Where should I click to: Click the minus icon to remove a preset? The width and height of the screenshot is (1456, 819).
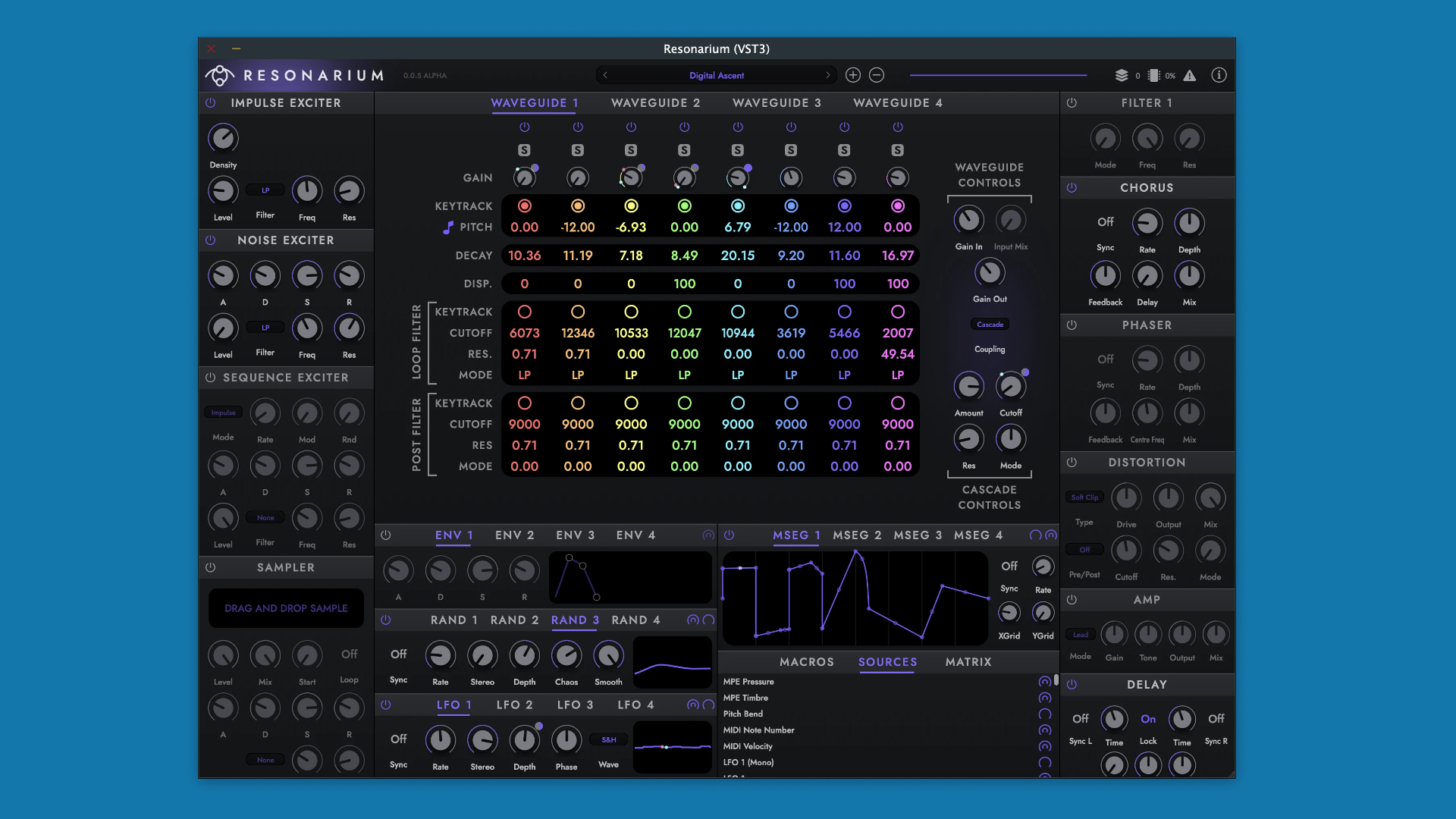click(877, 75)
